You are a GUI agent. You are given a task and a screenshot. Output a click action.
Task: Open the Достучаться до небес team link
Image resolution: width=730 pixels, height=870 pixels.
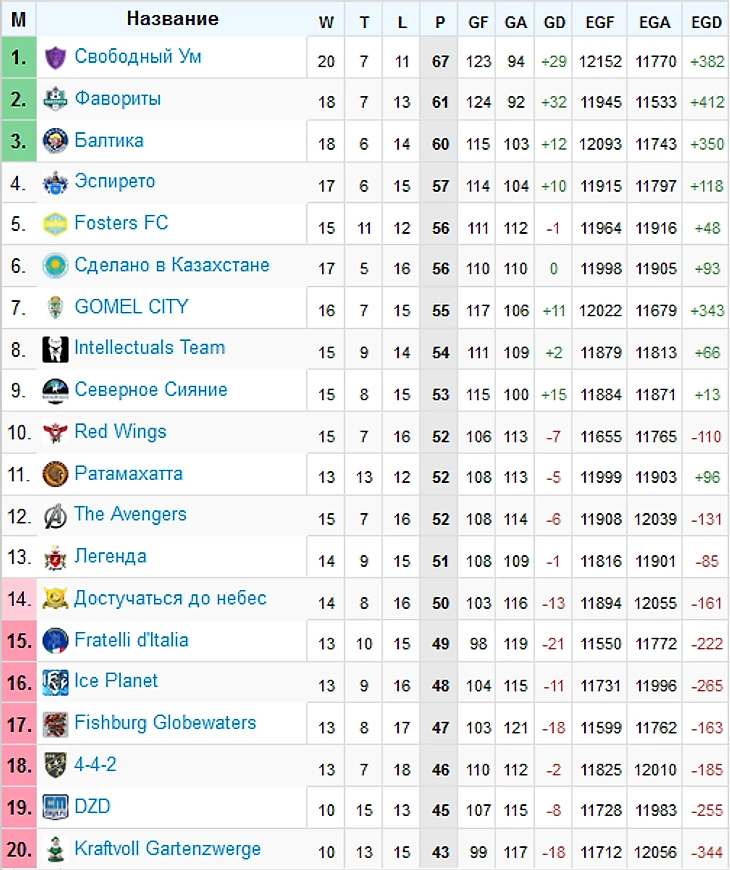(170, 598)
